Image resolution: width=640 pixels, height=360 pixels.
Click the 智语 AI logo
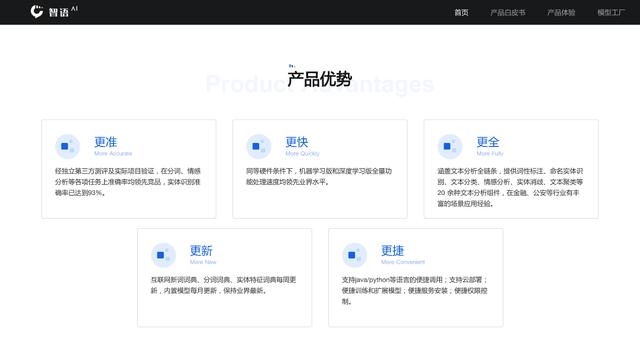54,11
